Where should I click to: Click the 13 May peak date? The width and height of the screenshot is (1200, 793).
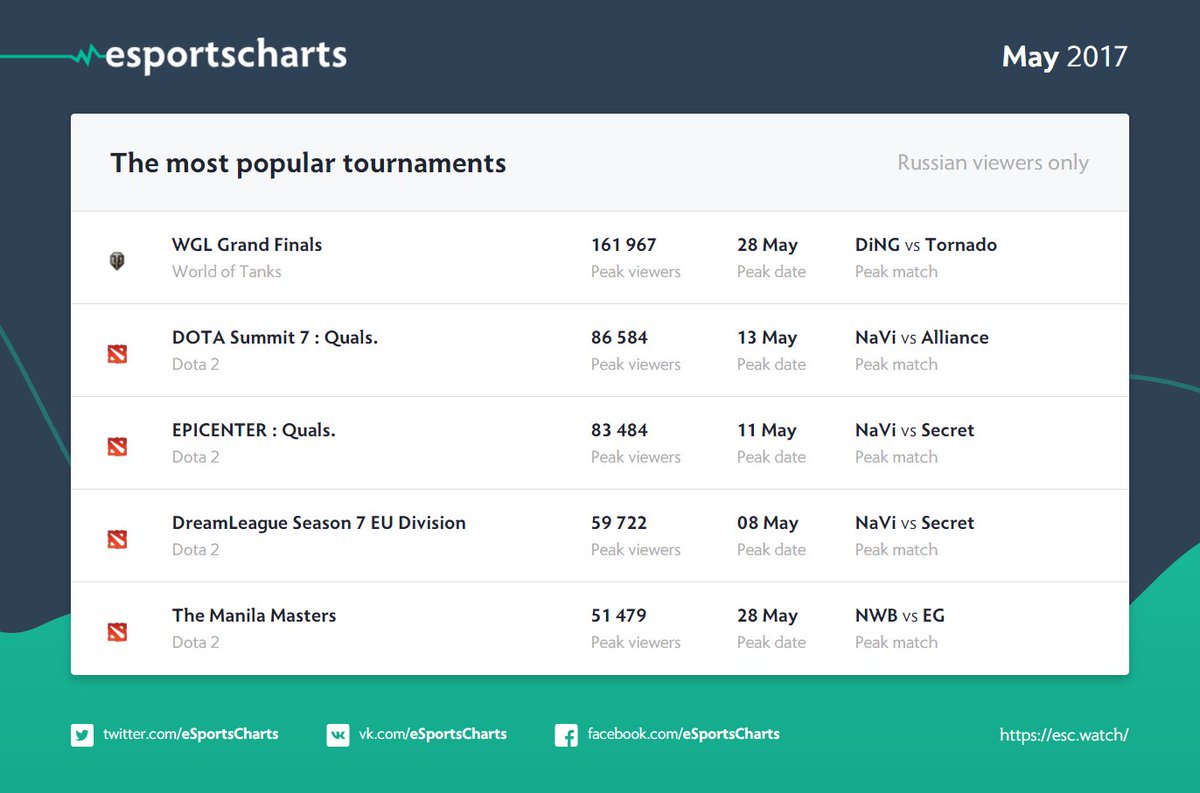767,338
